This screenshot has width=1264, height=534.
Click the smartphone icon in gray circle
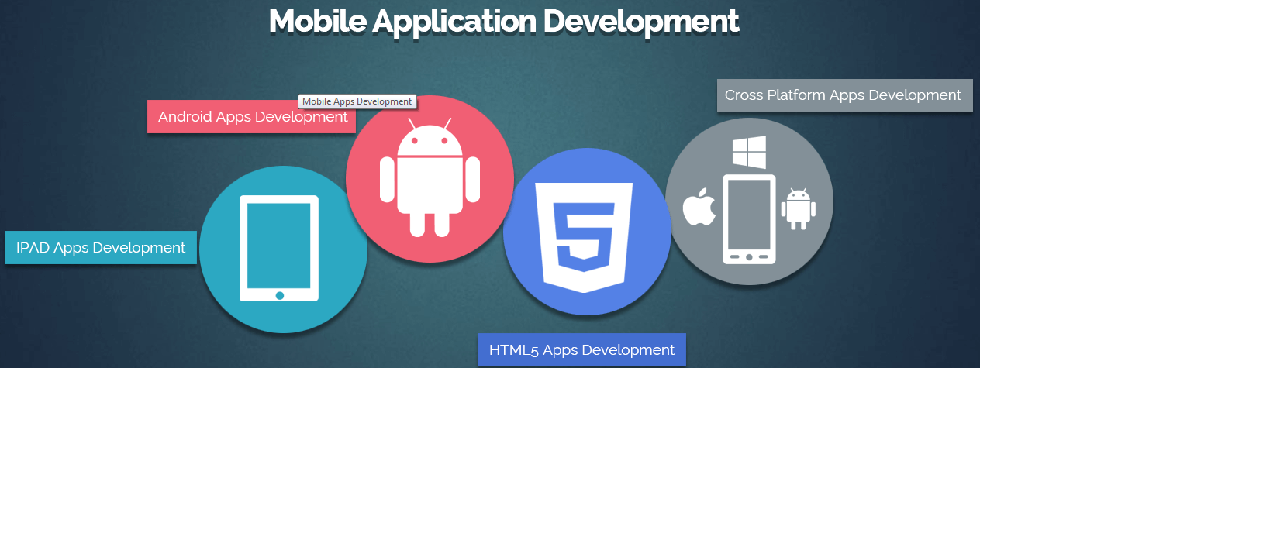click(x=749, y=218)
